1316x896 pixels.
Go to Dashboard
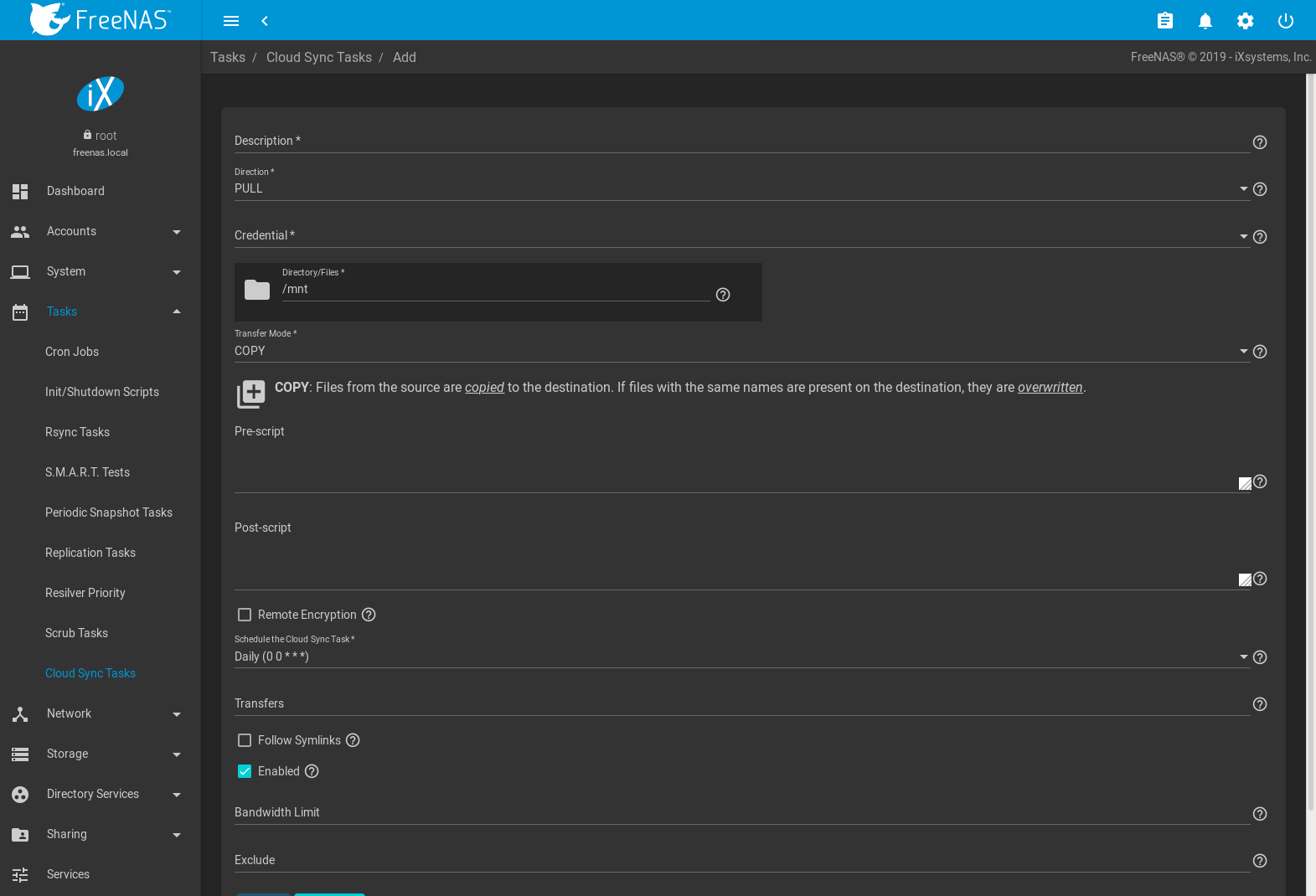101,191
